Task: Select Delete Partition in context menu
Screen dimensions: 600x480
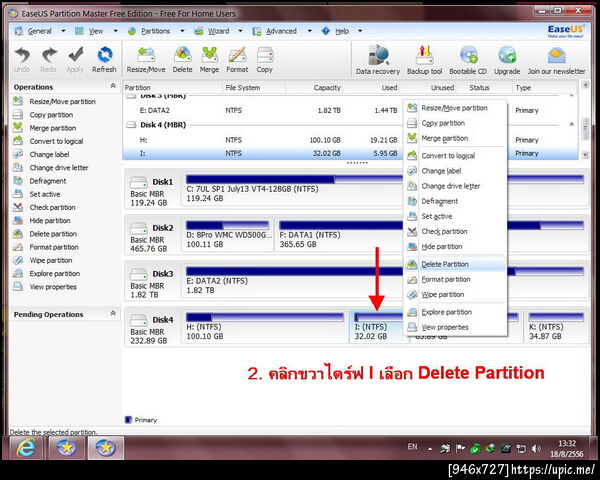Action: [455, 264]
